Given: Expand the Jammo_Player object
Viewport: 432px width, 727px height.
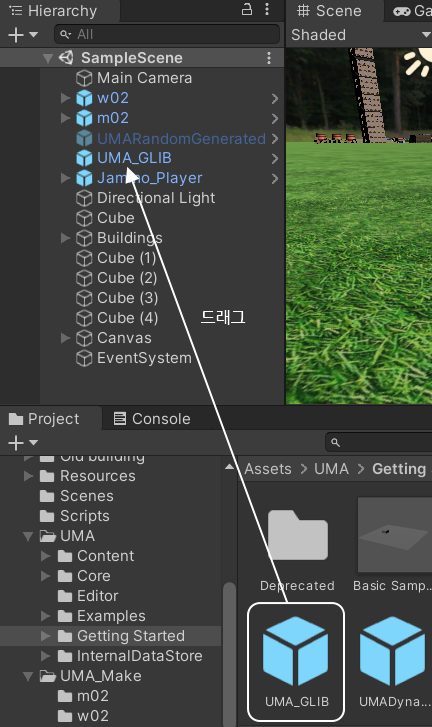Looking at the screenshot, I should [x=65, y=178].
